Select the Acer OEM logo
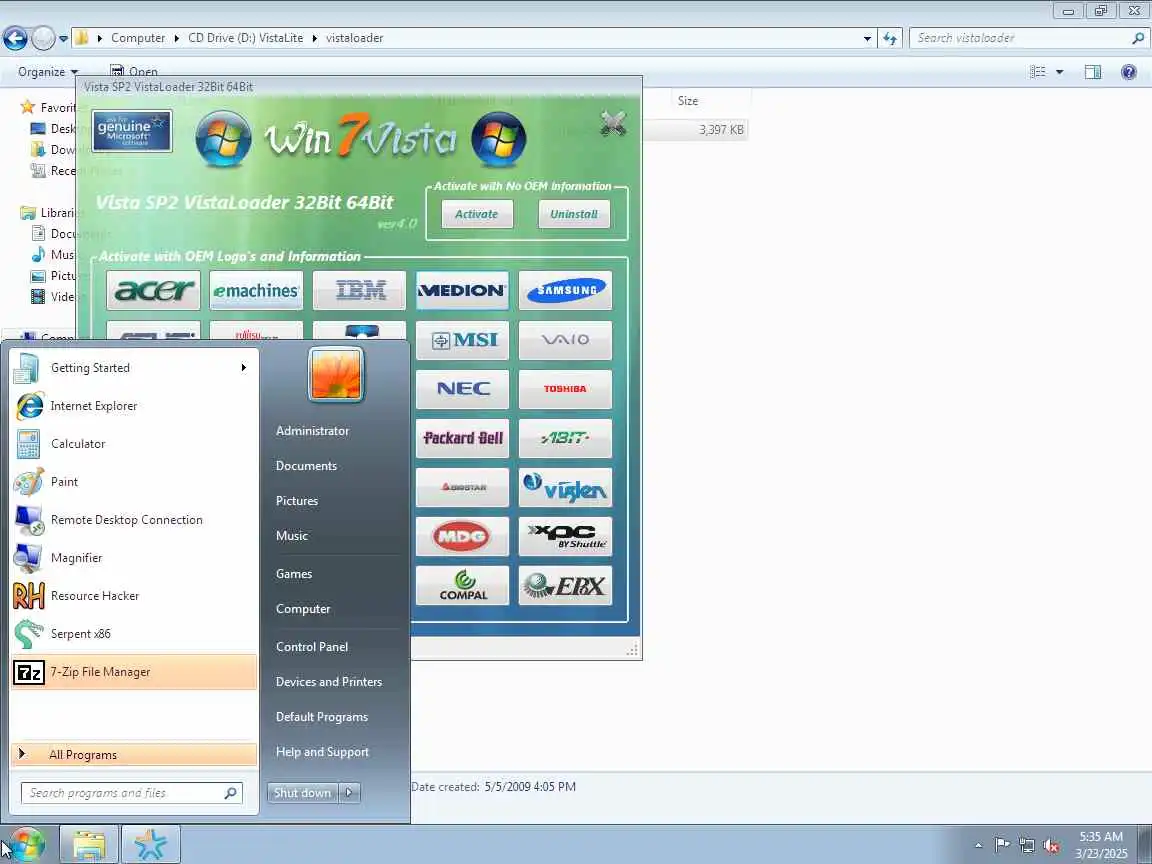 pyautogui.click(x=153, y=290)
